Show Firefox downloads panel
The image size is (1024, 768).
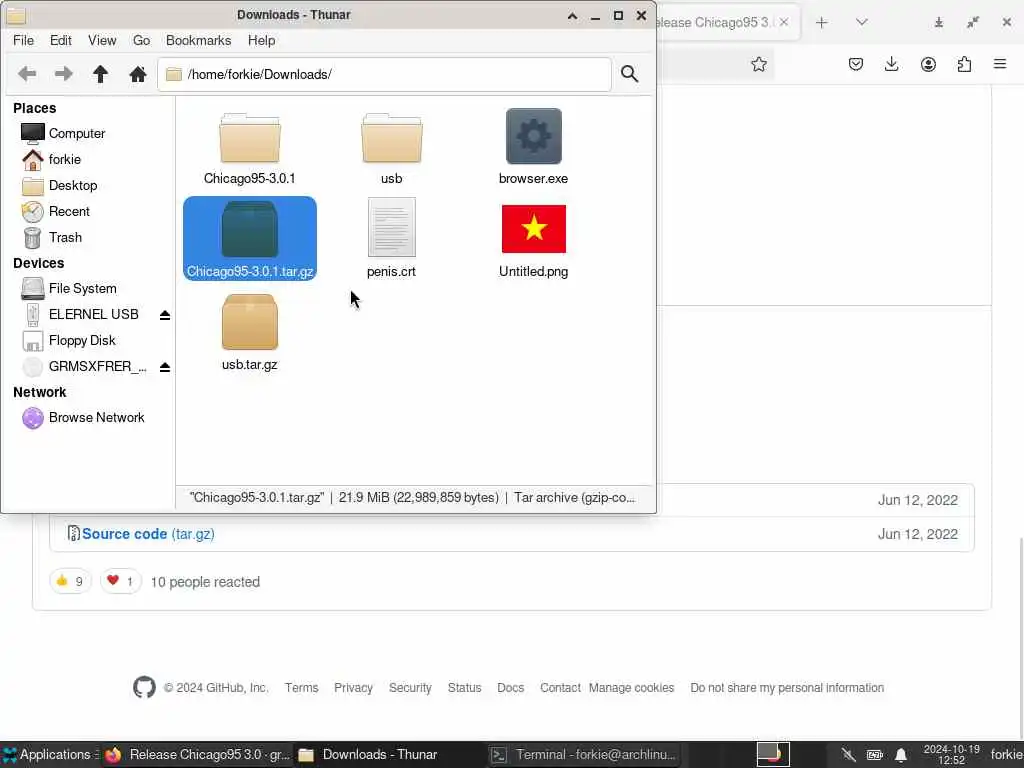click(891, 64)
